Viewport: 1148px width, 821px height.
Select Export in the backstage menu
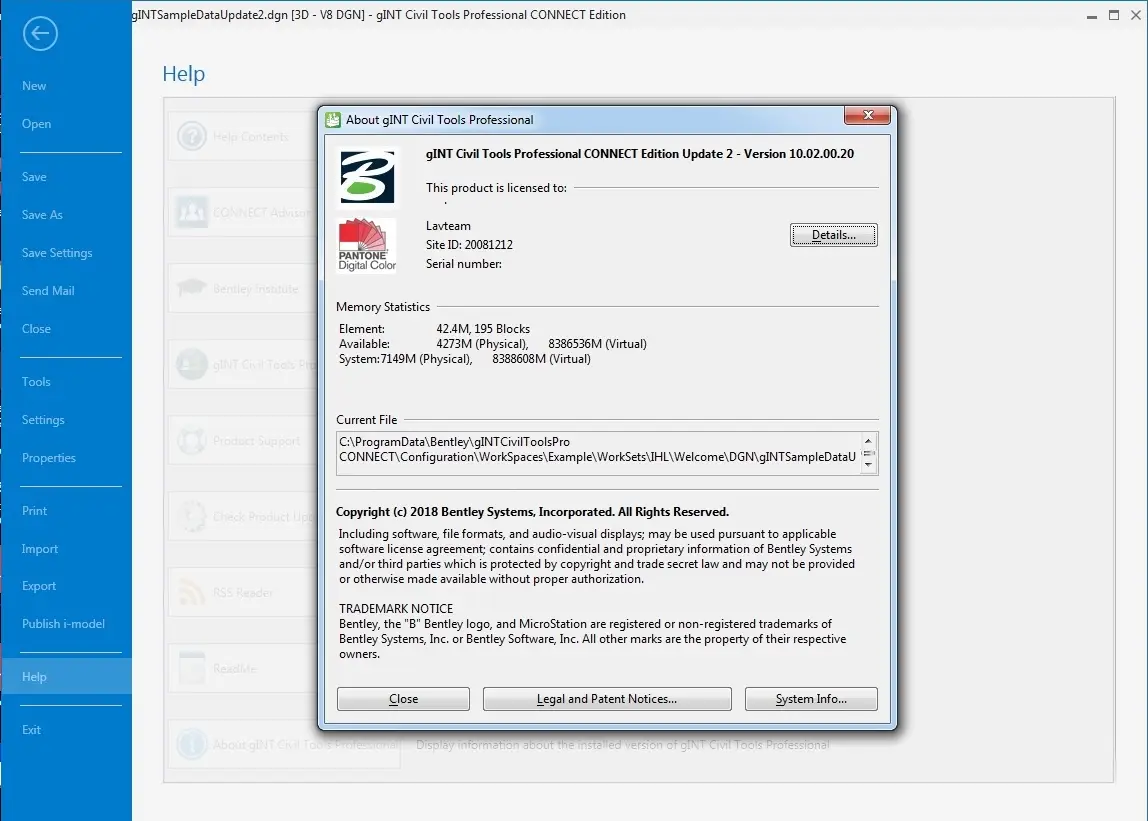[x=39, y=586]
